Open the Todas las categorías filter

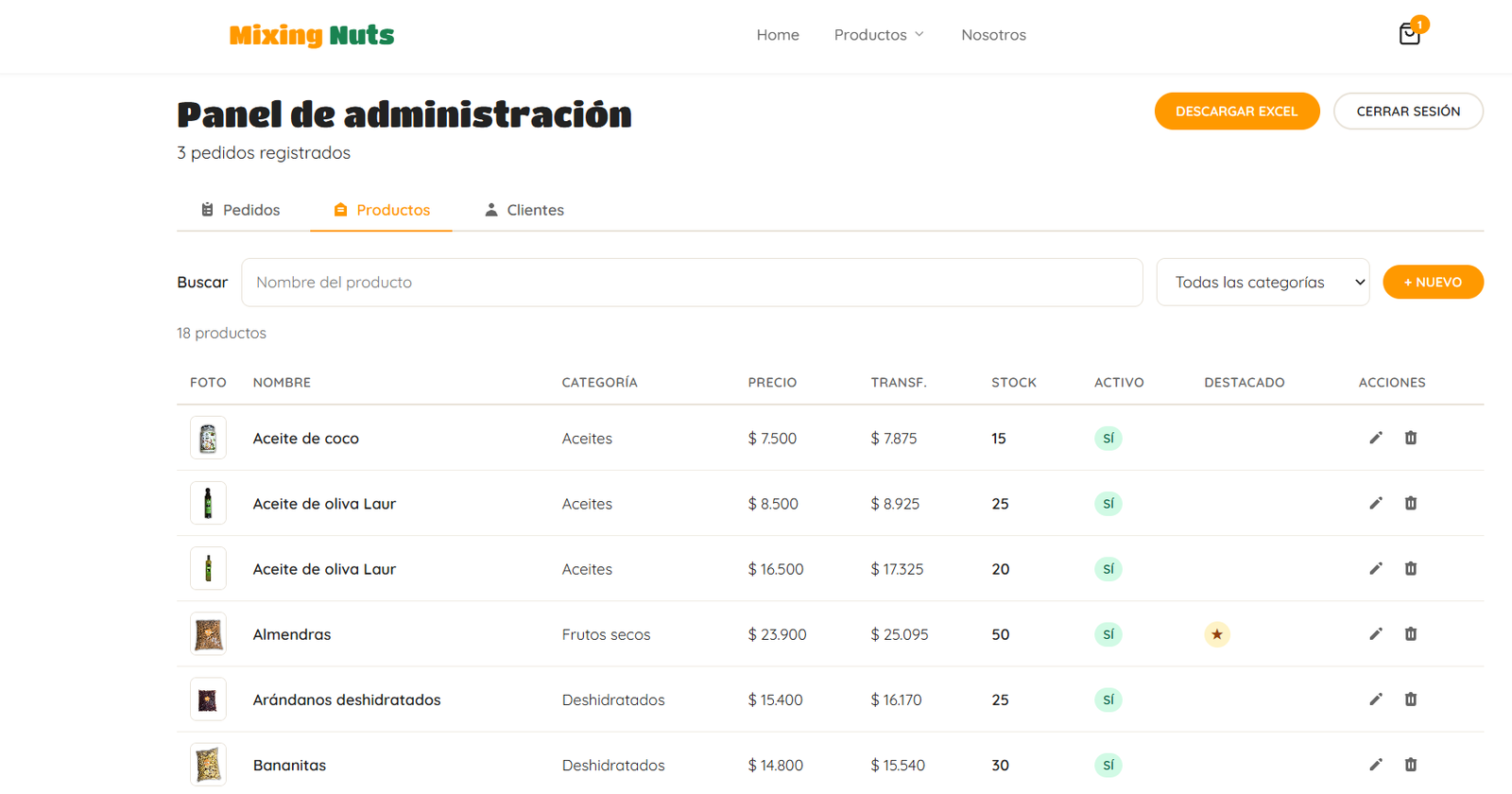point(1263,282)
